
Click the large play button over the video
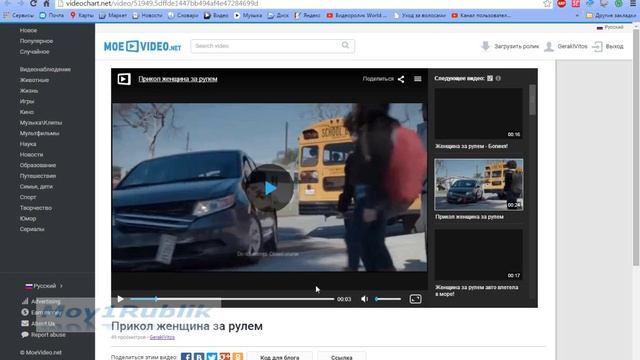(x=270, y=188)
